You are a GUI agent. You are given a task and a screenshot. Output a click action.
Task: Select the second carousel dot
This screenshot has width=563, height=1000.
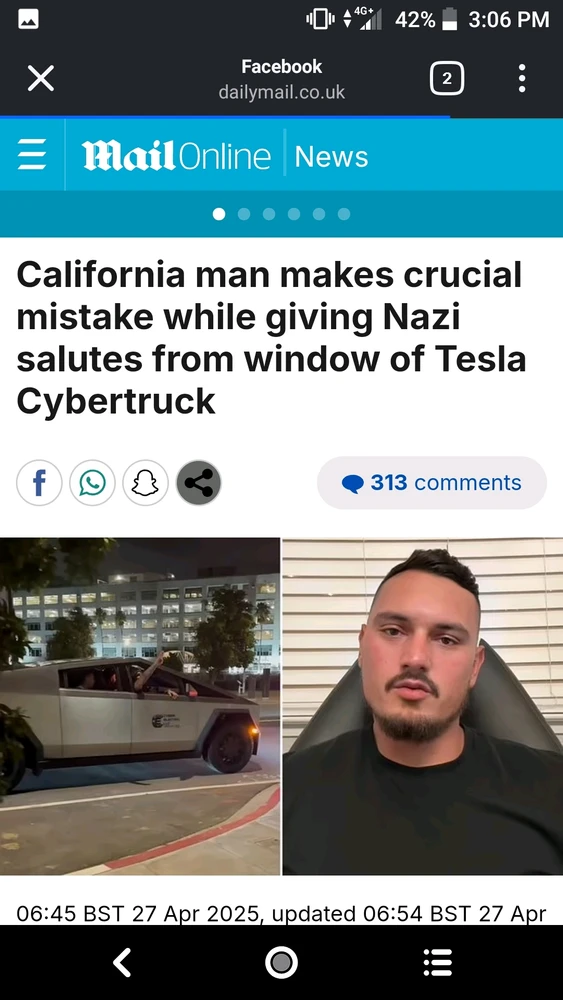point(244,214)
